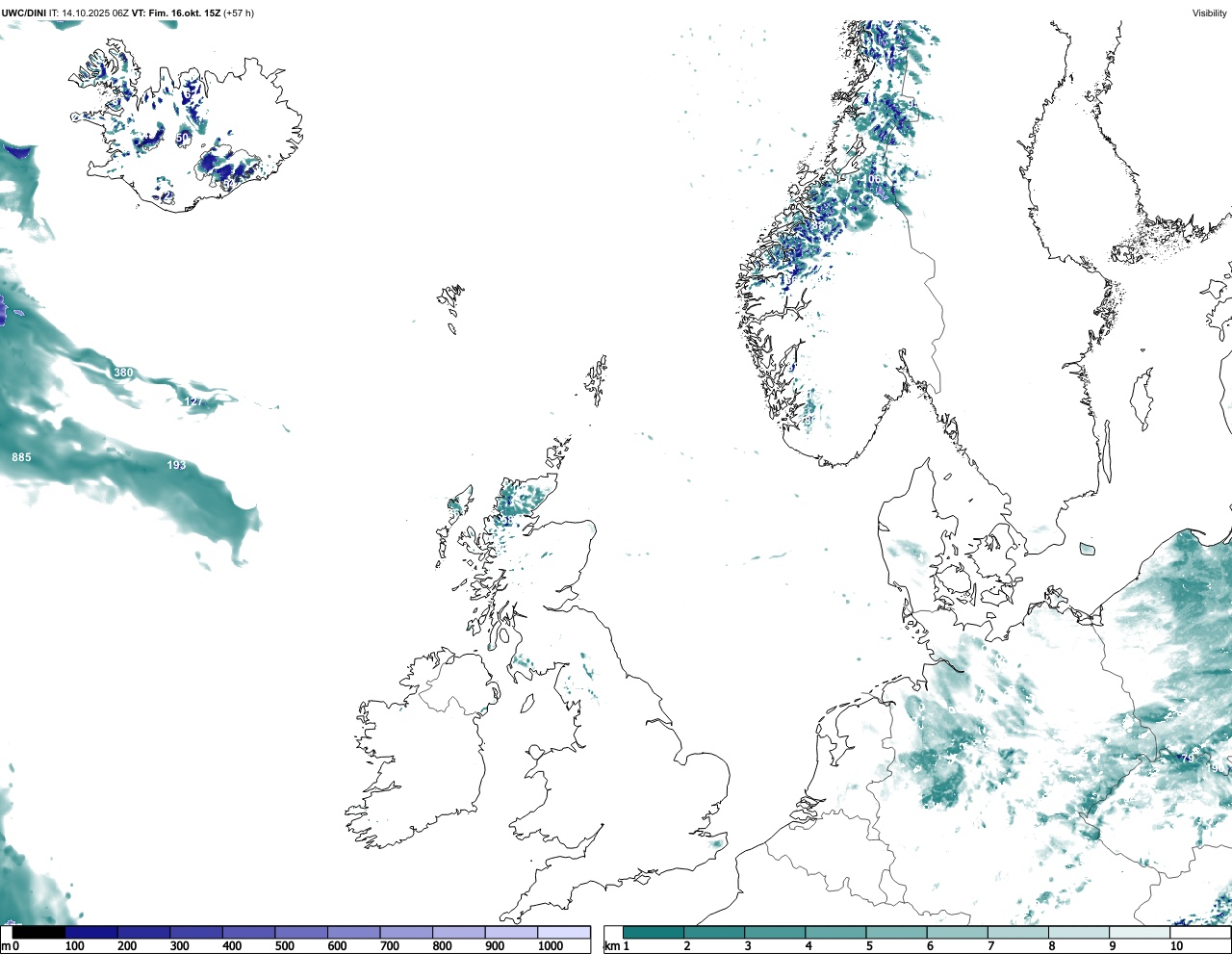Click the 300–400 m legend color segment
1232x954 pixels.
pyautogui.click(x=196, y=932)
